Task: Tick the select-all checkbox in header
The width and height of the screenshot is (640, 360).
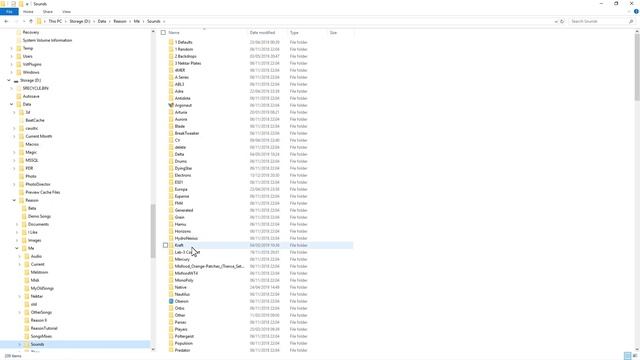Action: pyautogui.click(x=163, y=32)
